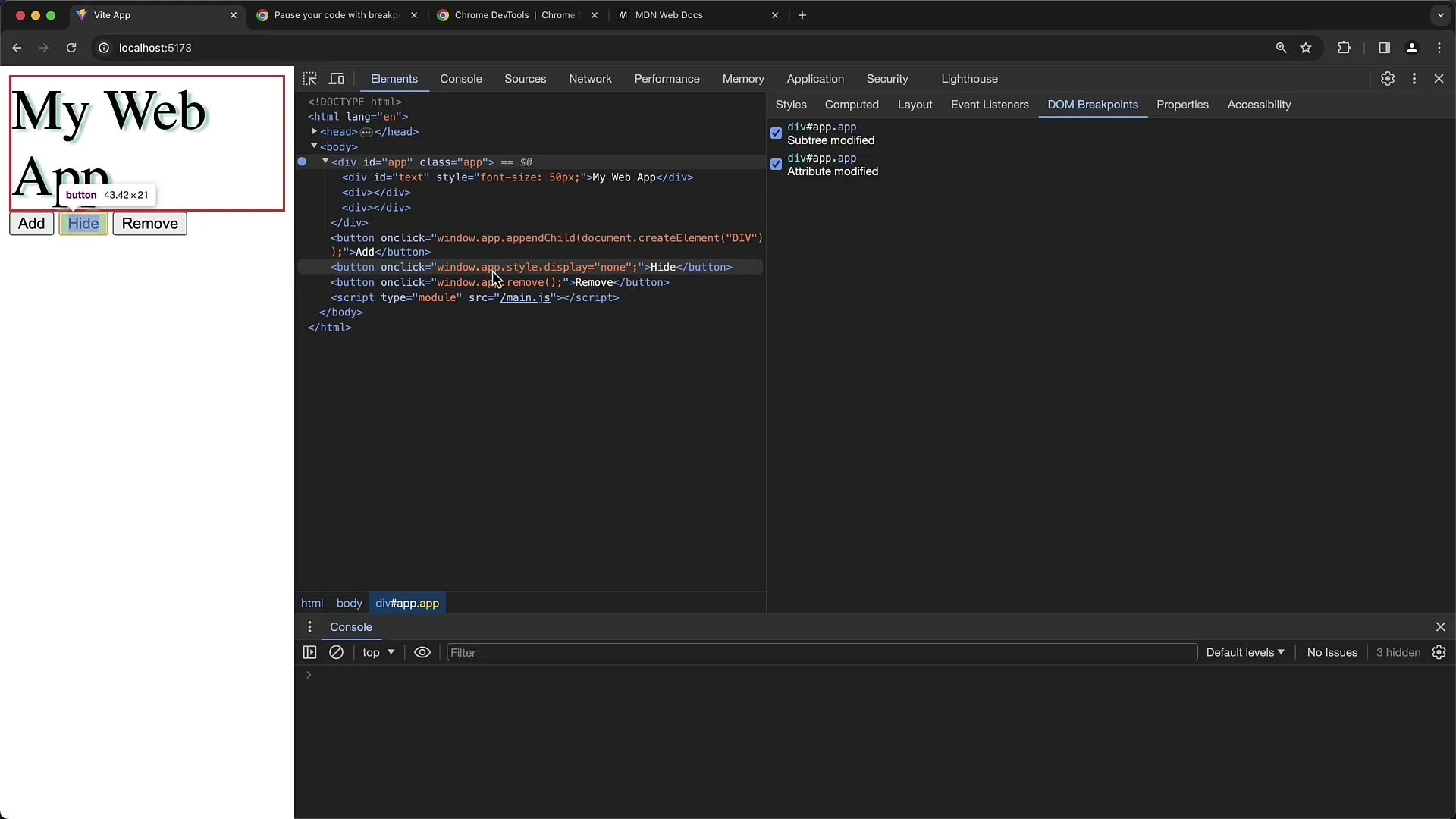This screenshot has width=1456, height=819.
Task: Toggle the Attribute modified breakpoint checkbox
Action: pyautogui.click(x=777, y=164)
